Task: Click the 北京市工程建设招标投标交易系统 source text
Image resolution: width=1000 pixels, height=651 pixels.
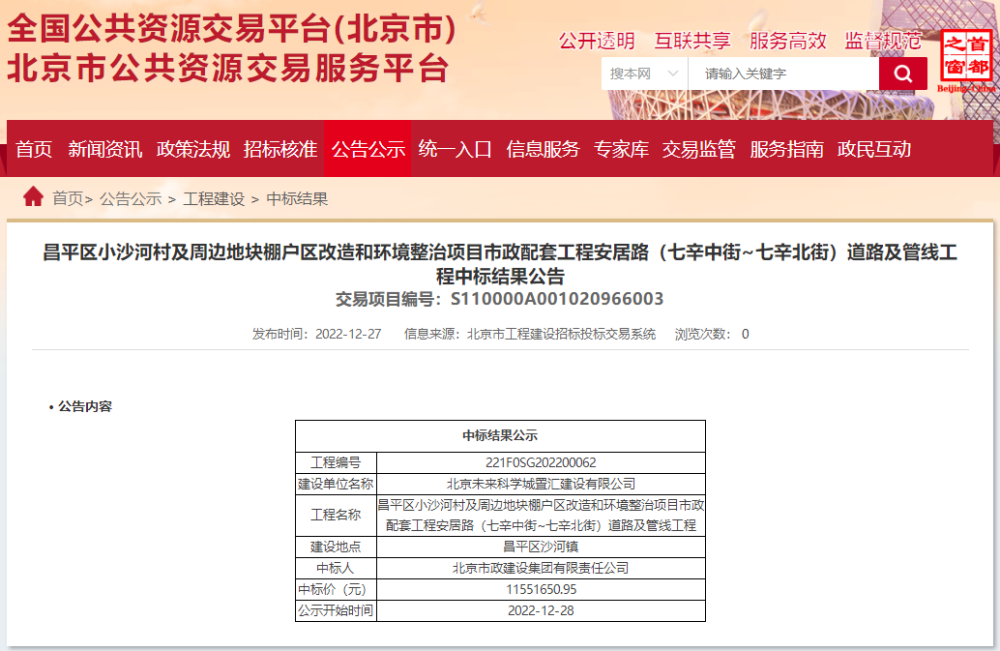Action: tap(561, 334)
